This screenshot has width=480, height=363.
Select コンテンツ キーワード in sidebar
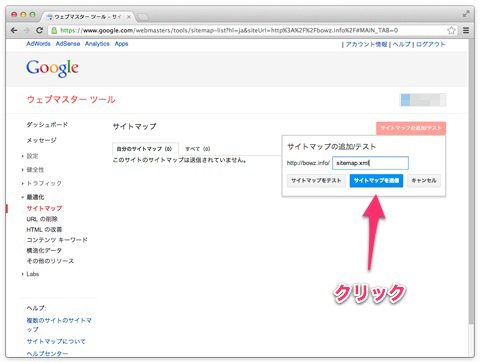click(57, 240)
